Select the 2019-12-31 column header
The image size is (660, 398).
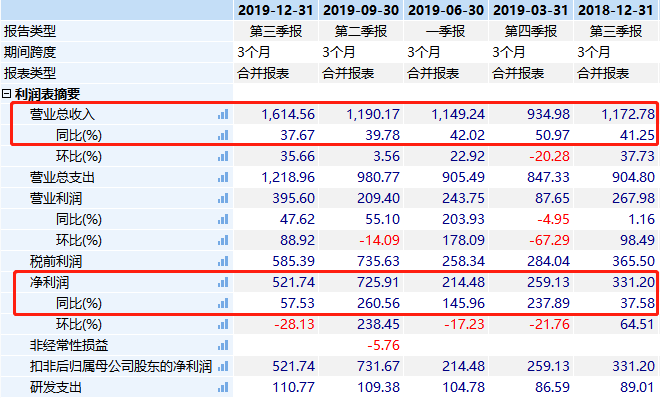point(276,10)
